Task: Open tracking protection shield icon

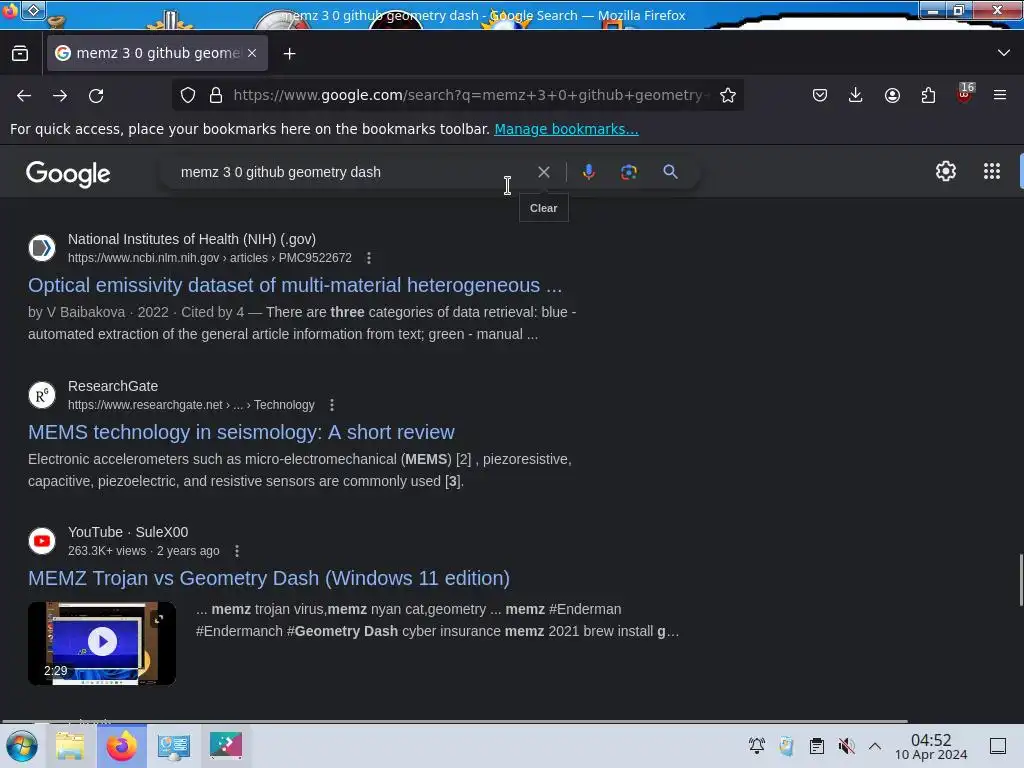Action: click(x=188, y=95)
